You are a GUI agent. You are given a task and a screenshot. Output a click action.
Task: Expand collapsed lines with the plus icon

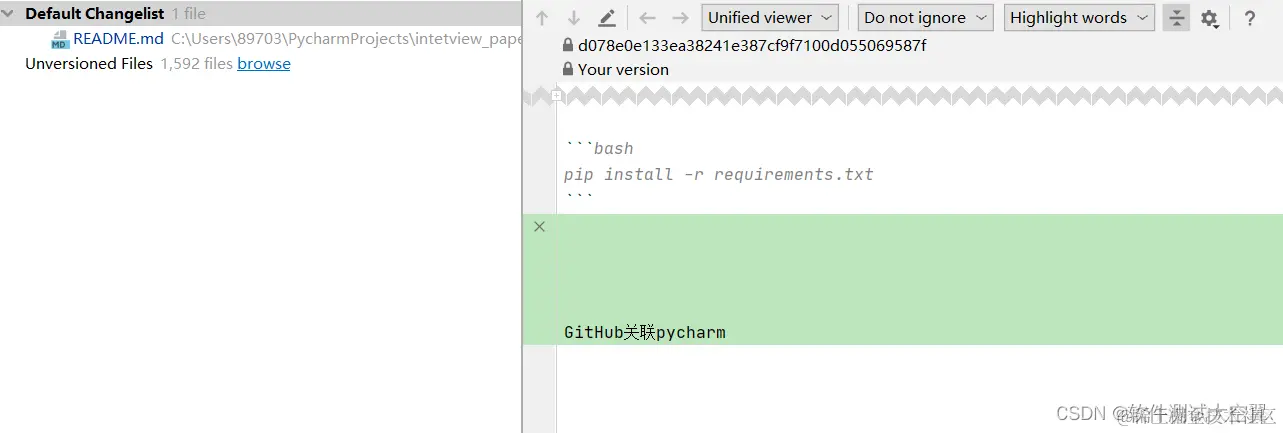click(557, 96)
